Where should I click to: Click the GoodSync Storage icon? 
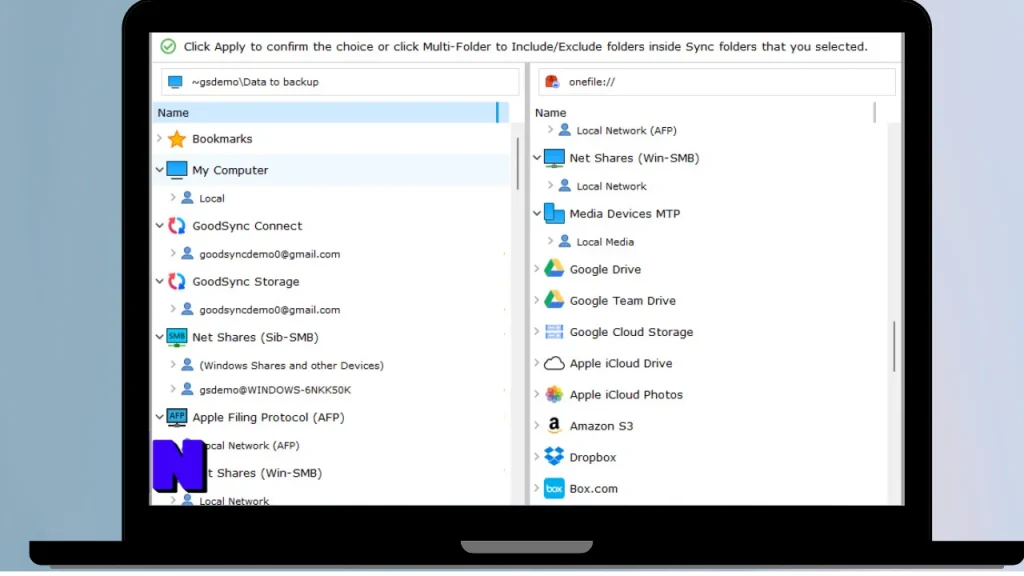click(176, 281)
